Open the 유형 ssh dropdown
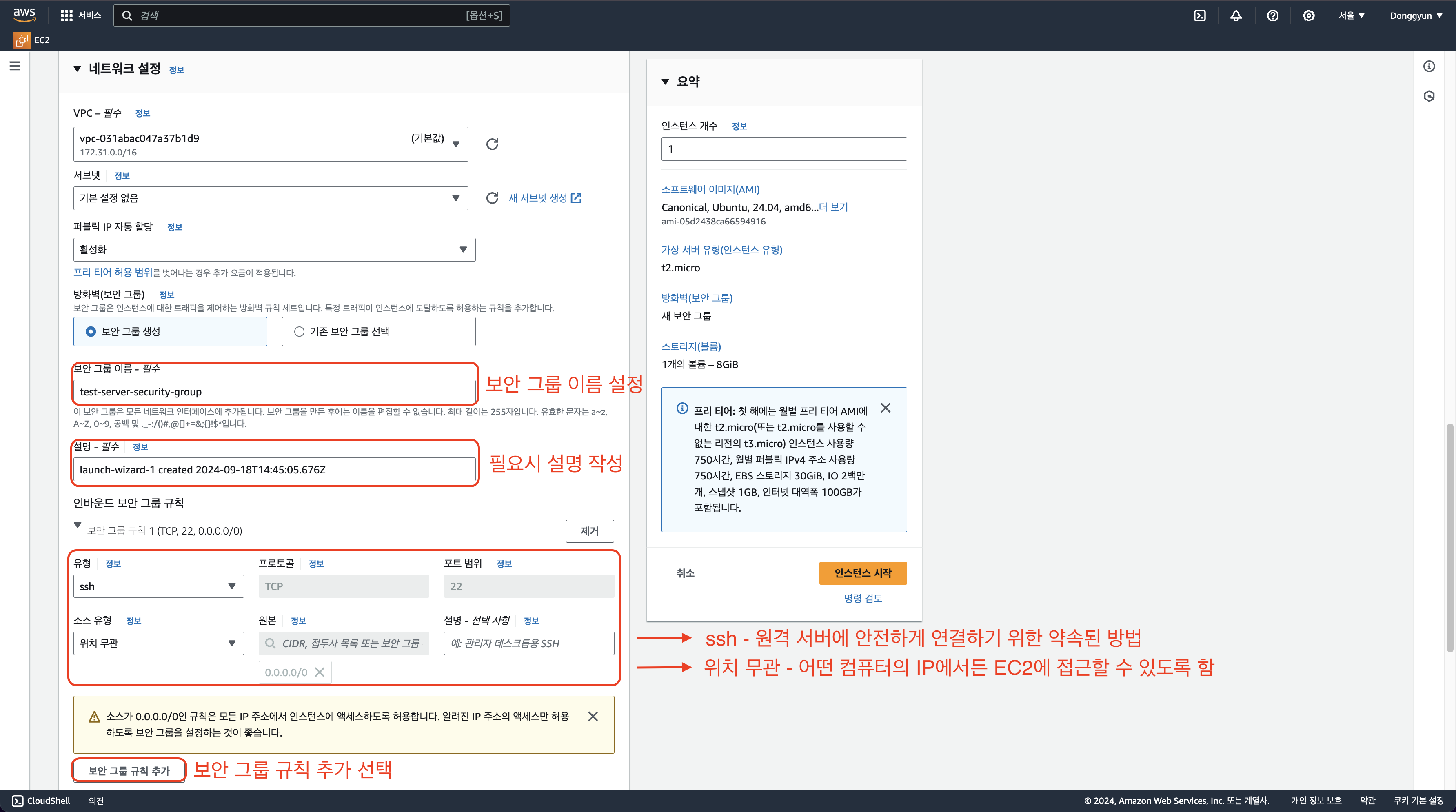Screen dimensions: 1456x812 [x=158, y=586]
